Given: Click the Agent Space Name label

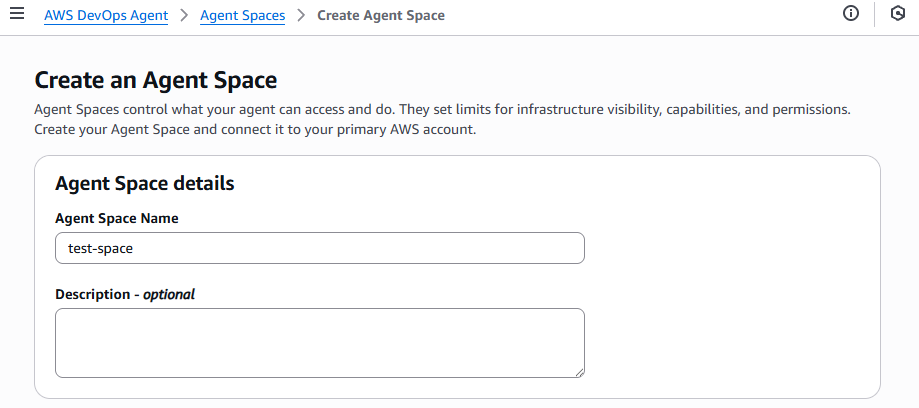Looking at the screenshot, I should [x=117, y=218].
